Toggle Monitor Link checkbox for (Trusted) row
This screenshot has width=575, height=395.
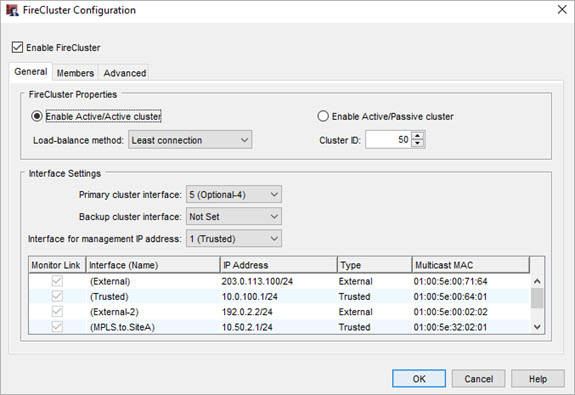coord(57,296)
